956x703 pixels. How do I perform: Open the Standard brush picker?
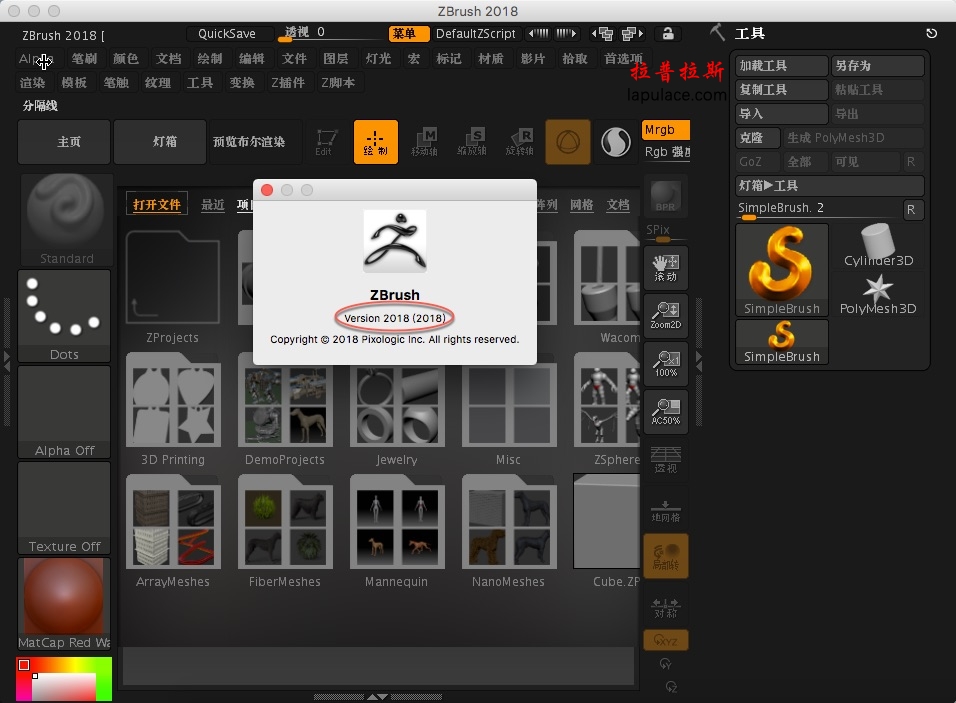coord(66,220)
